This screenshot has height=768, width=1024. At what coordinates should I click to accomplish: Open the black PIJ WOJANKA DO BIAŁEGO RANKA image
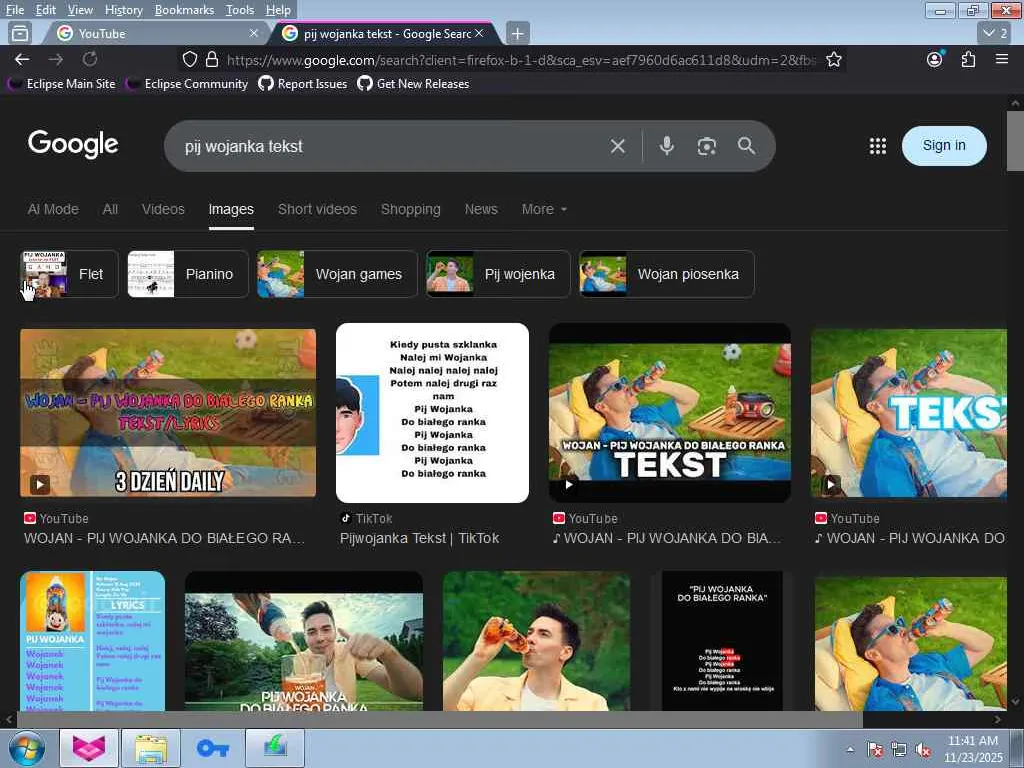[722, 641]
